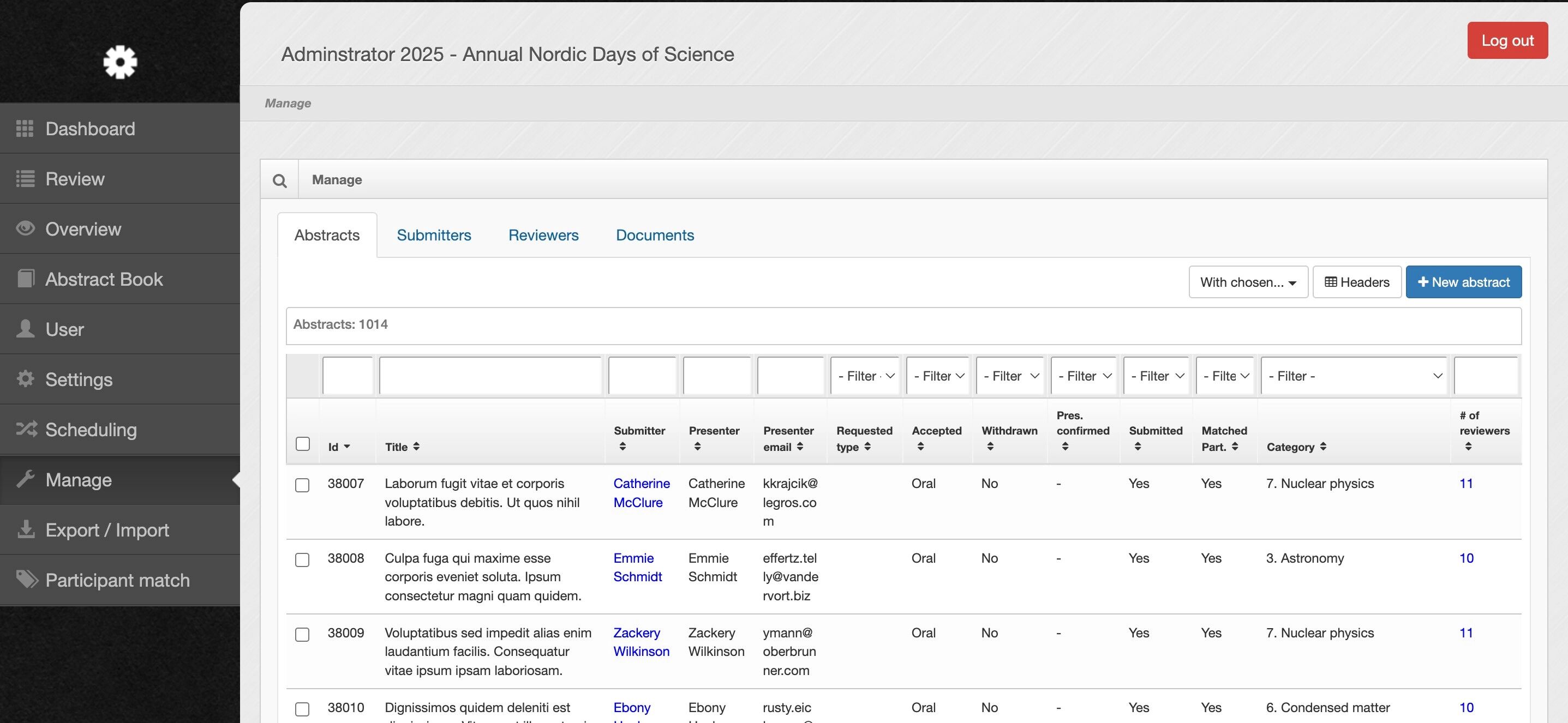Expand the Category filter dropdown
The image size is (1568, 723).
pos(1354,376)
